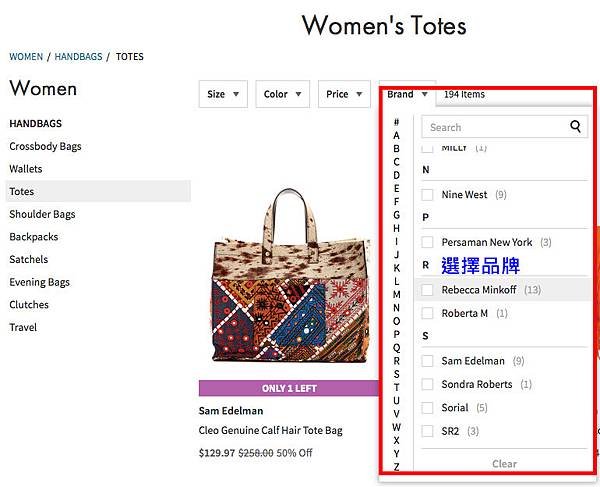Jump to letter C in brand index

396,162
